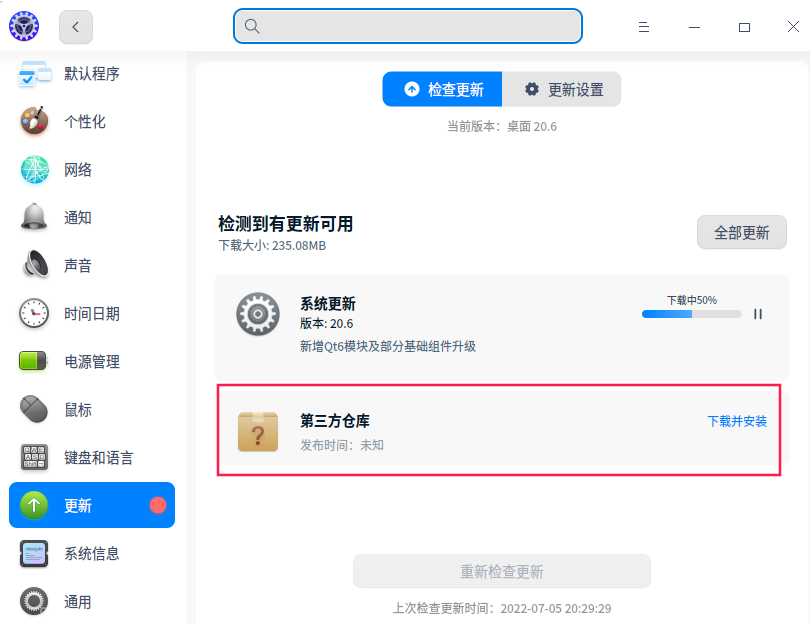
Task: Click the 声音 speaker icon
Action: coord(35,264)
